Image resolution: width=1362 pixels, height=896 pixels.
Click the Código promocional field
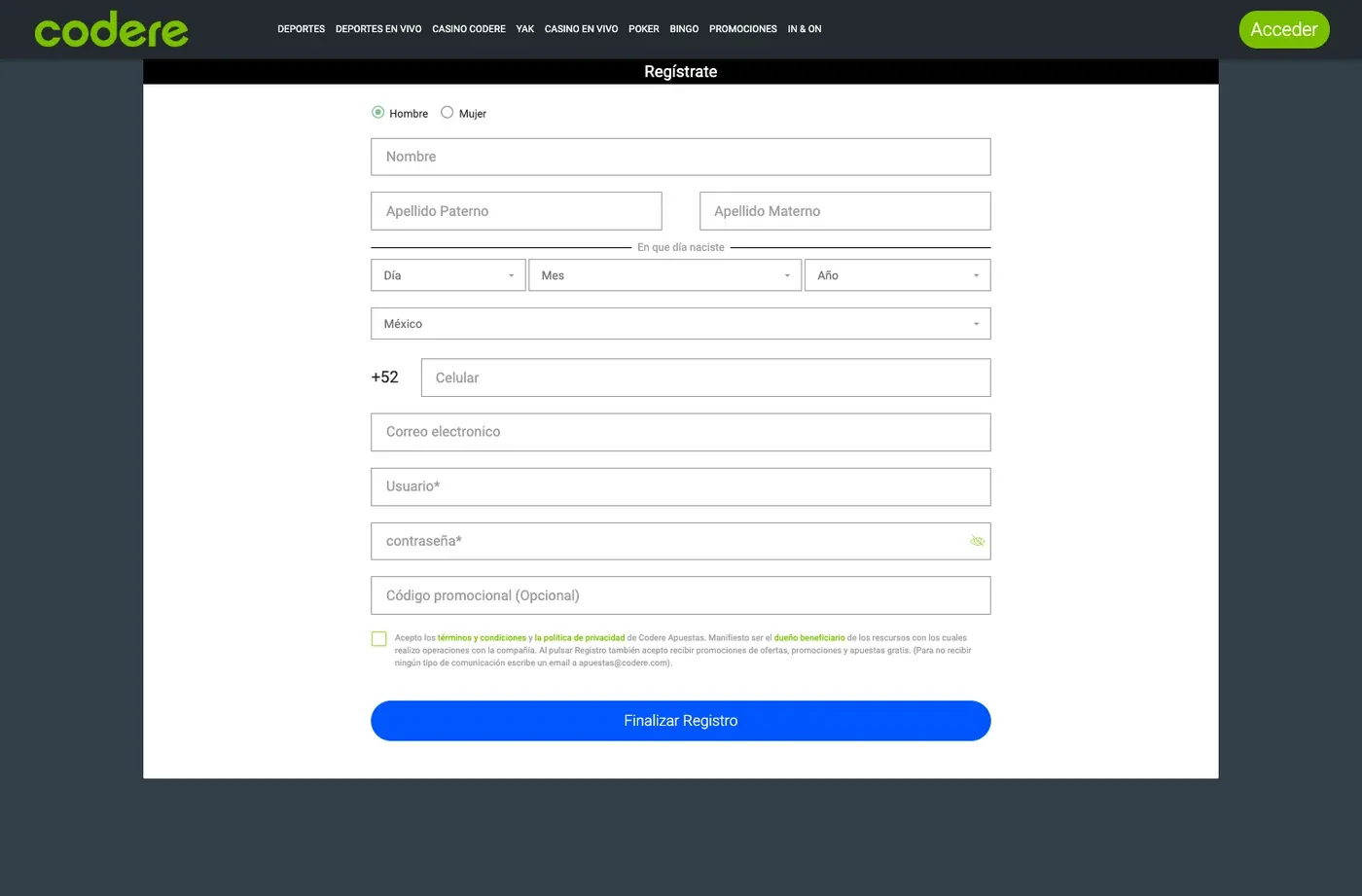coord(681,595)
